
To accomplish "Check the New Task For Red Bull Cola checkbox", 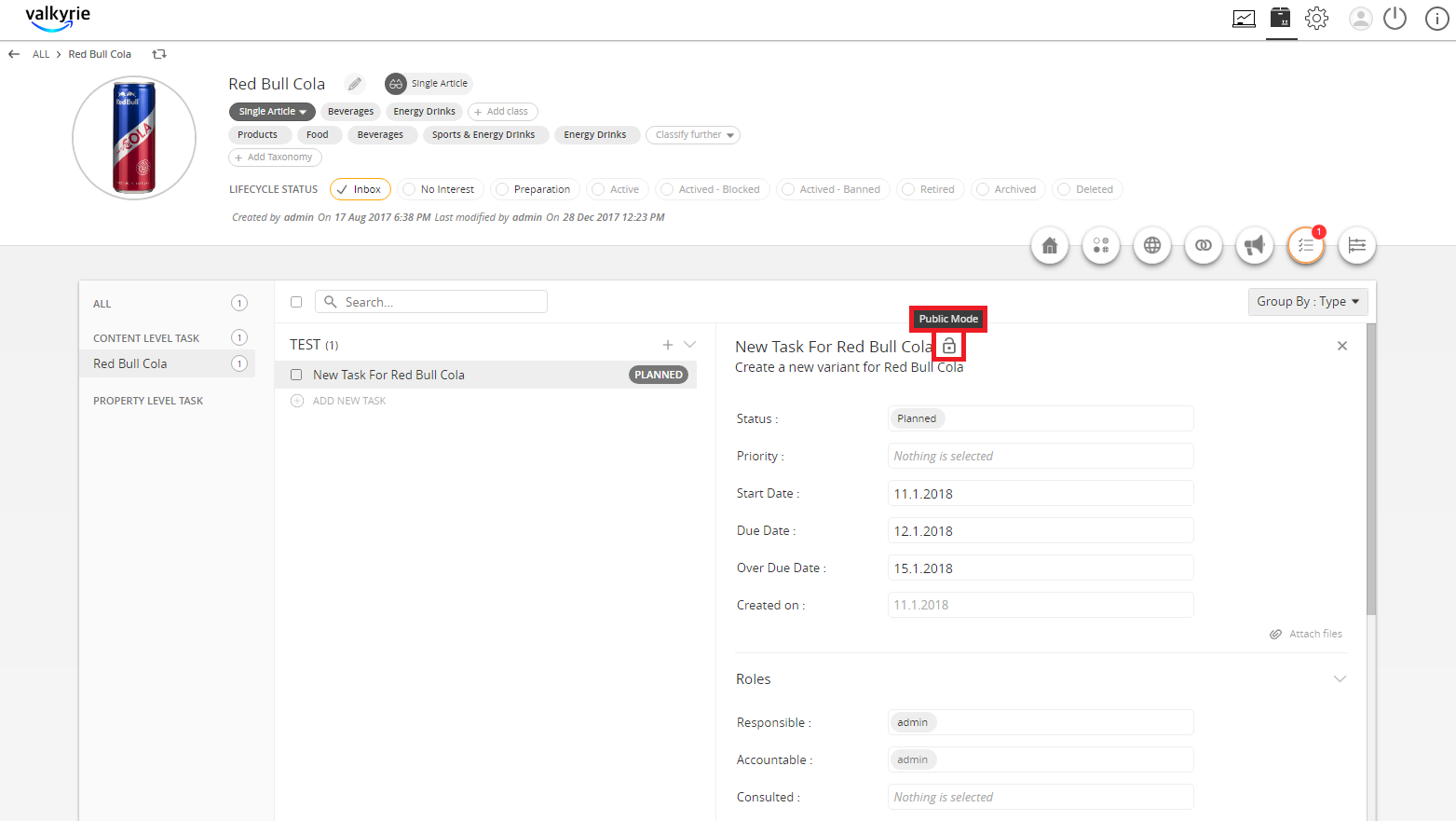I will 296,375.
